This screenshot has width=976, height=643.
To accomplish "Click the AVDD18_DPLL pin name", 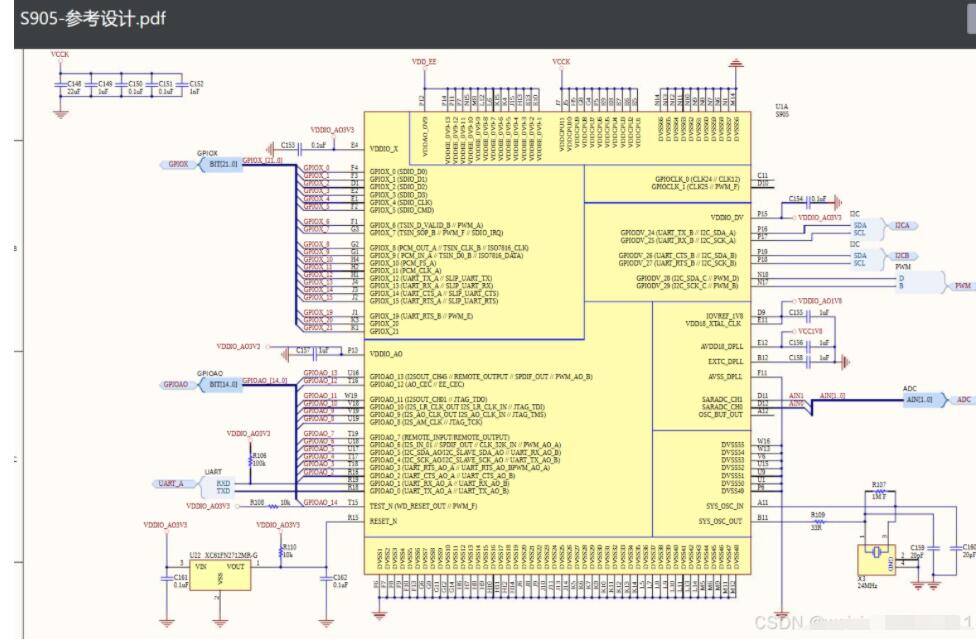I will [722, 347].
